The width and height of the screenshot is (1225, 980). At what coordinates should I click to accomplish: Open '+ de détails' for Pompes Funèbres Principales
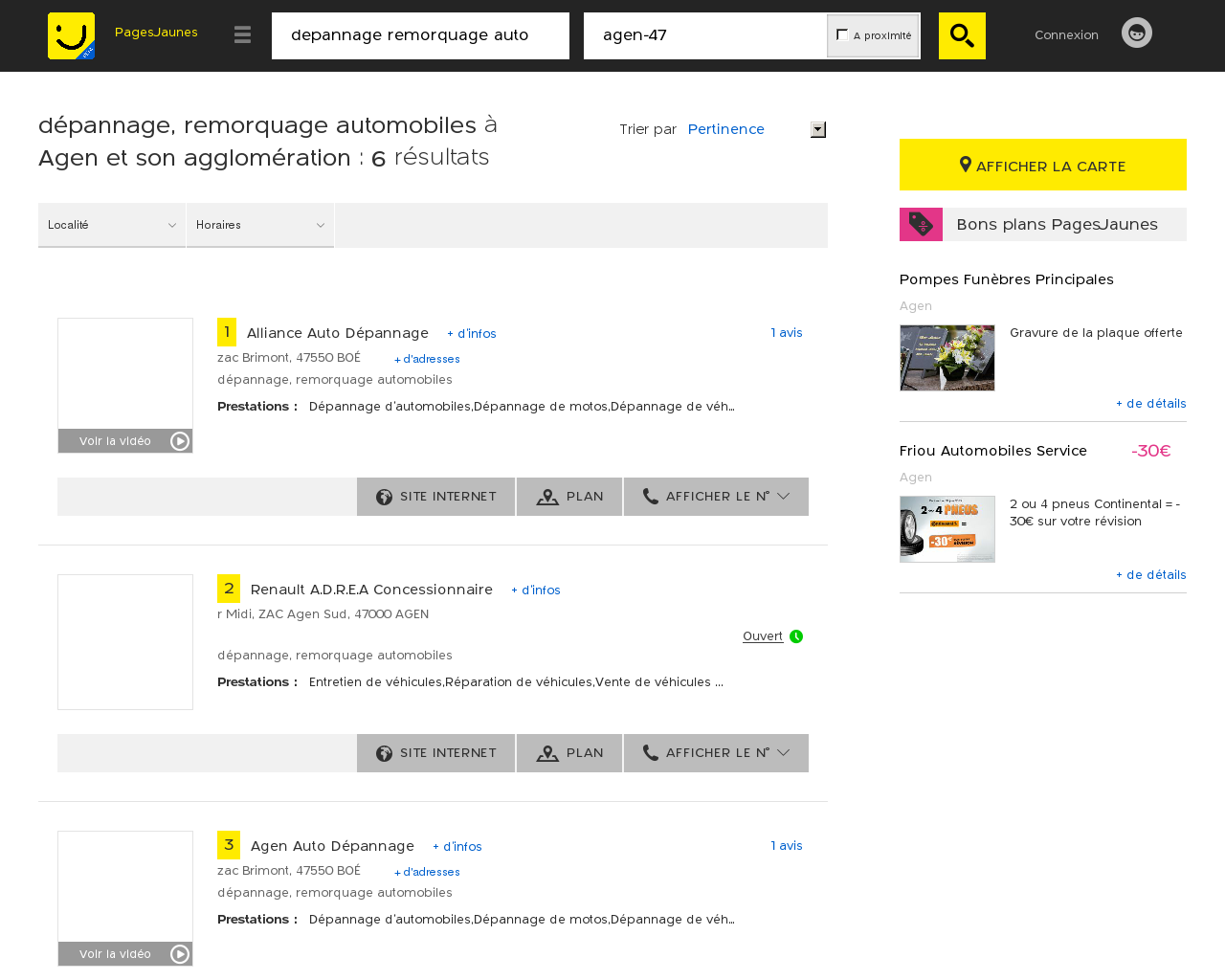1151,404
